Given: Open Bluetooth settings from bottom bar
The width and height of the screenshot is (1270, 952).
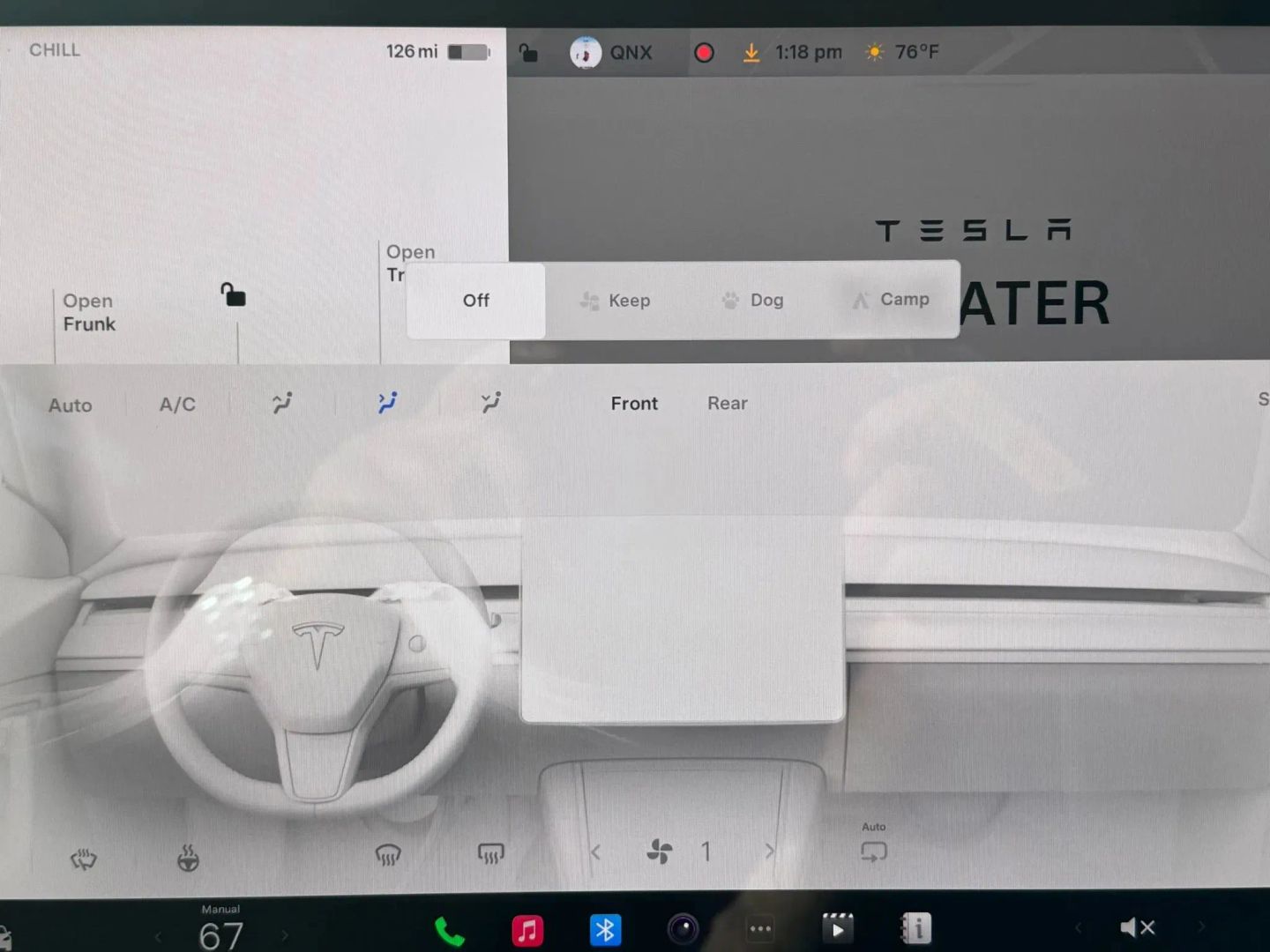Looking at the screenshot, I should 605,930.
